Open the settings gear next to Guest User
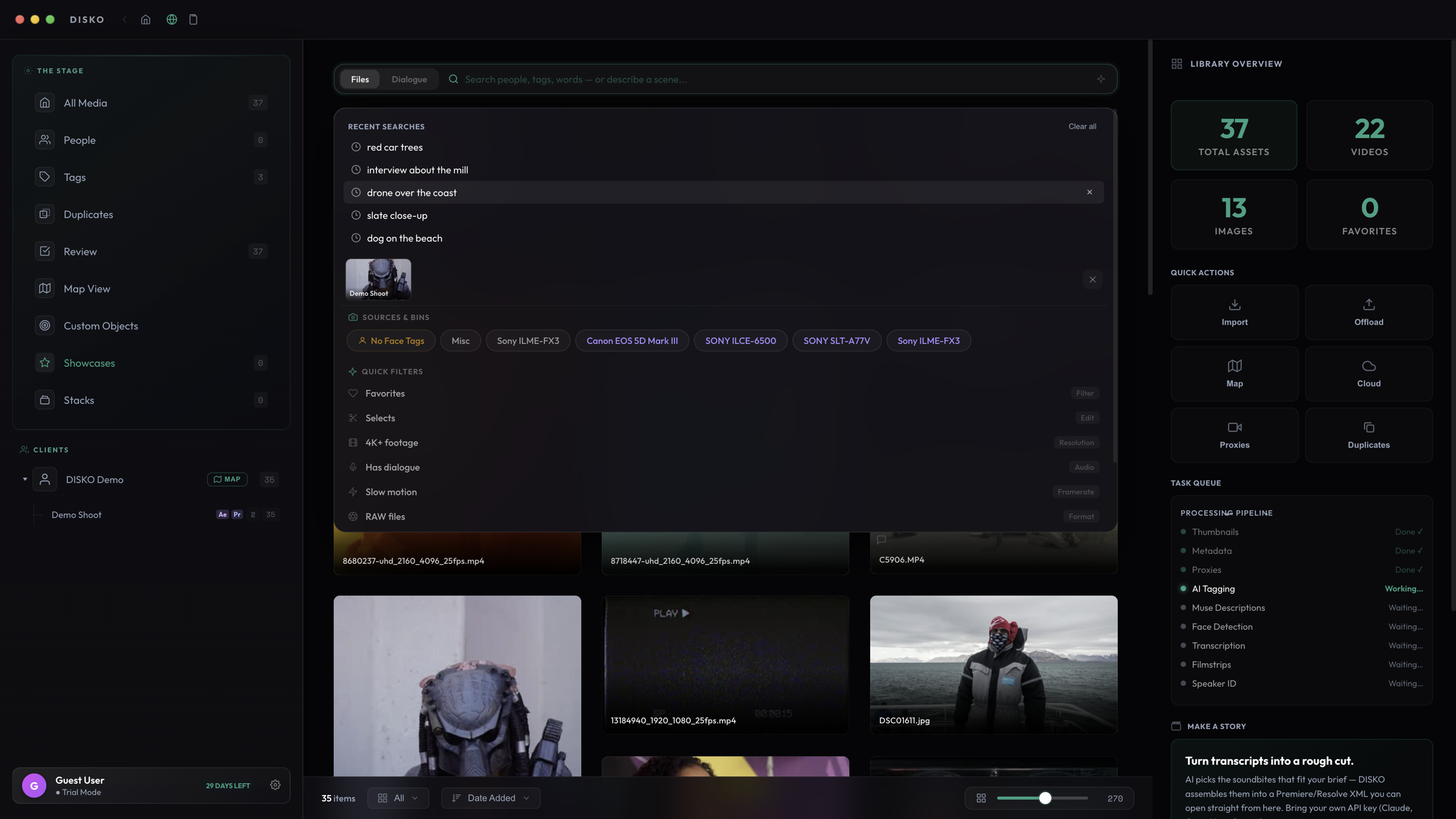Image resolution: width=1456 pixels, height=819 pixels. (275, 785)
